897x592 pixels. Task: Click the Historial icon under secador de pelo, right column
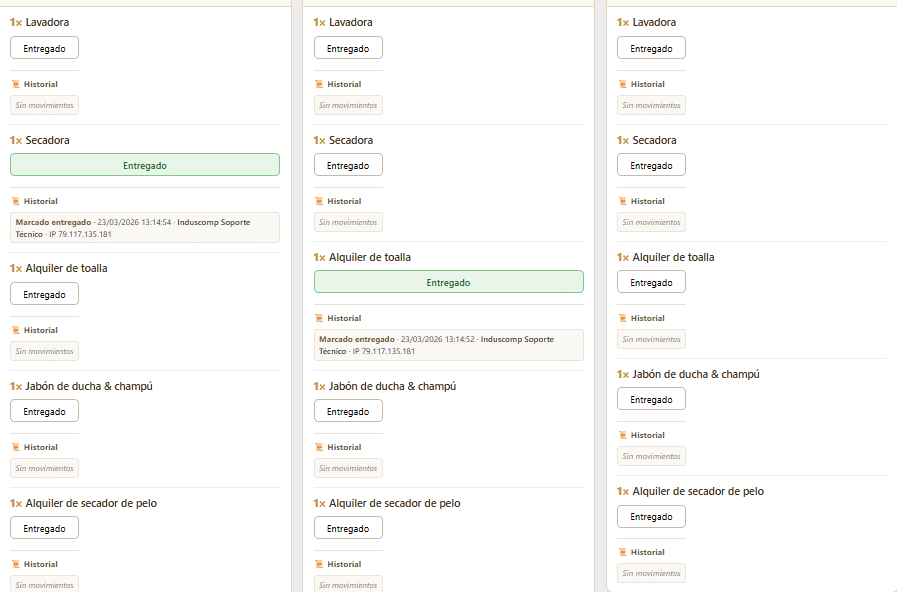tap(622, 553)
